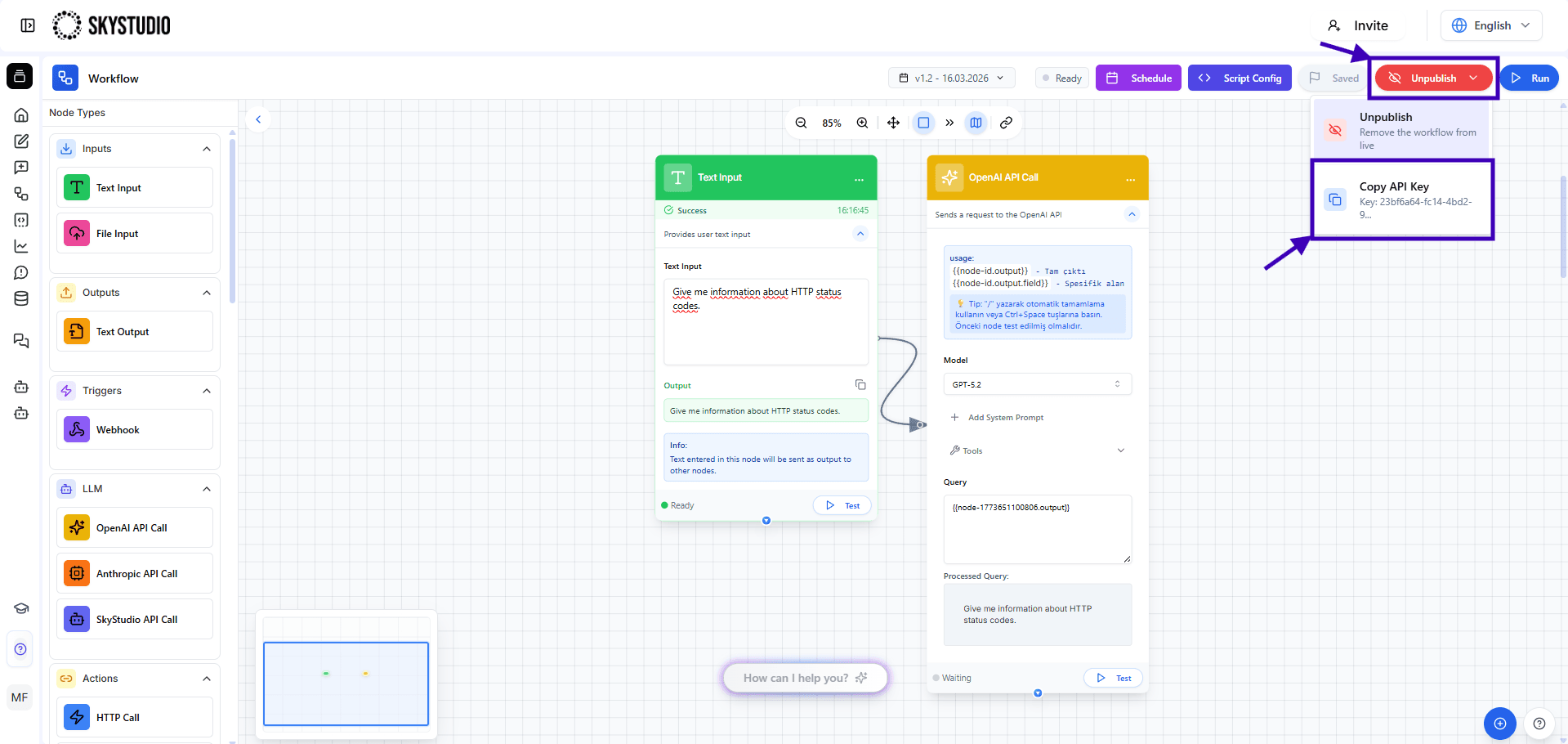
Task: Select the pan move arrows tool
Action: click(x=893, y=123)
